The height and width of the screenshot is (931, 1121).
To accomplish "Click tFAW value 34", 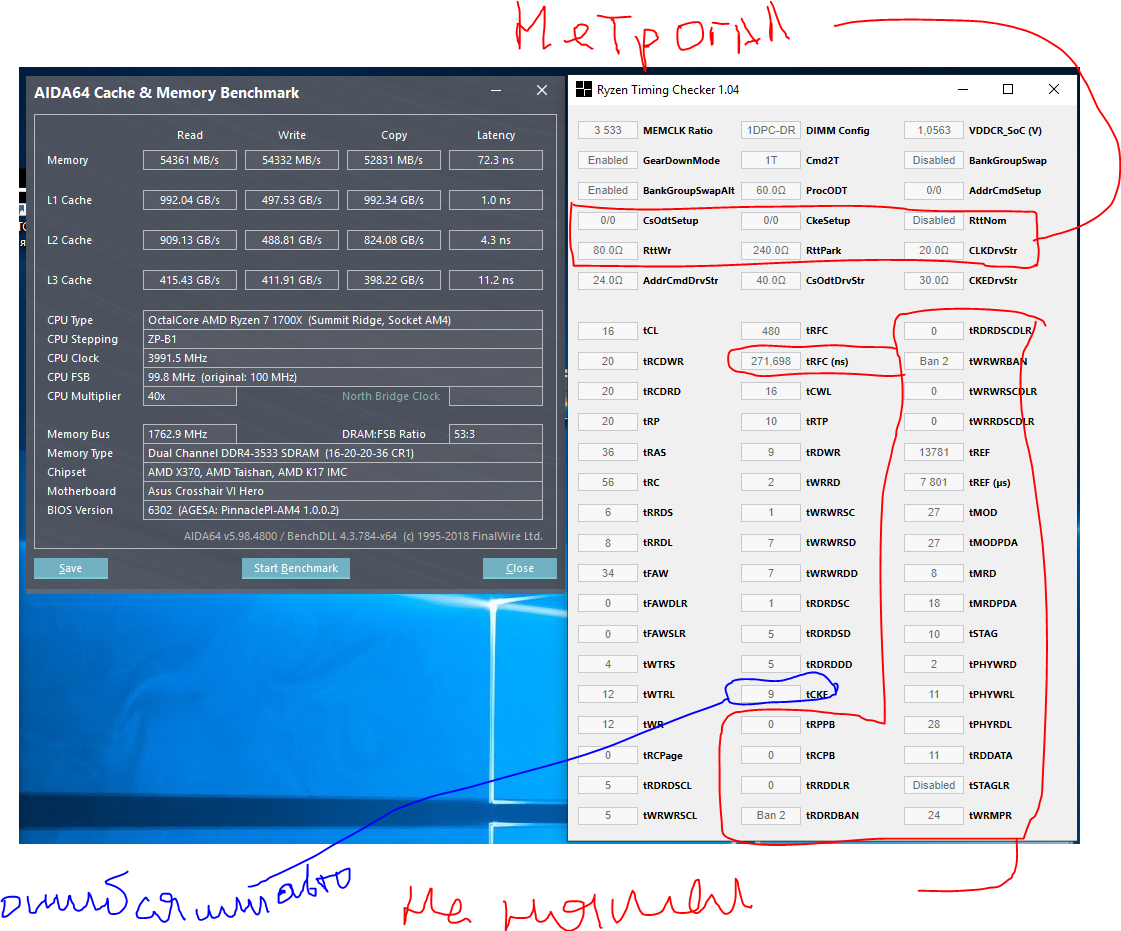I will (608, 573).
